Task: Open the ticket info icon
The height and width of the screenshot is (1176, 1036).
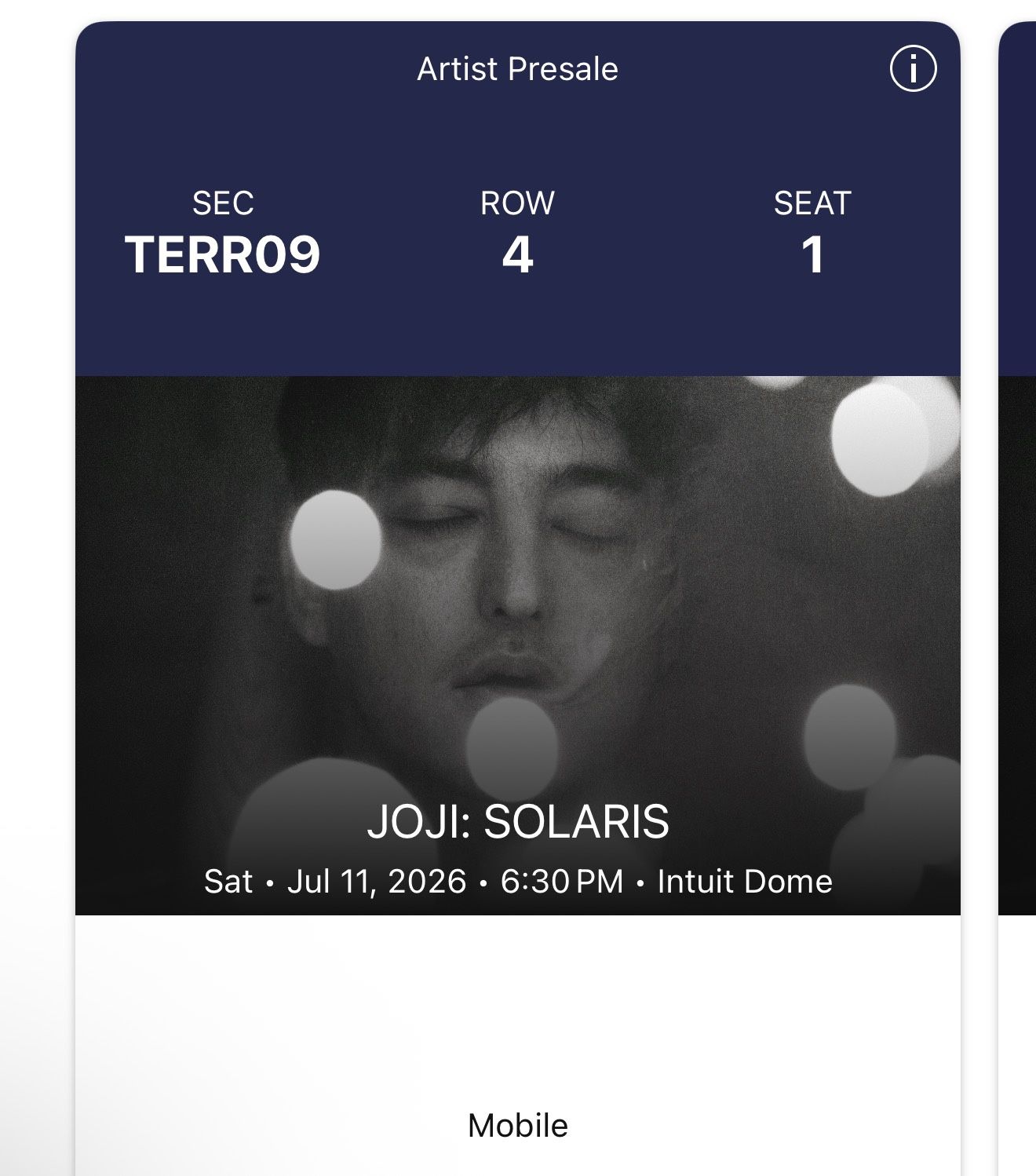Action: coord(913,69)
